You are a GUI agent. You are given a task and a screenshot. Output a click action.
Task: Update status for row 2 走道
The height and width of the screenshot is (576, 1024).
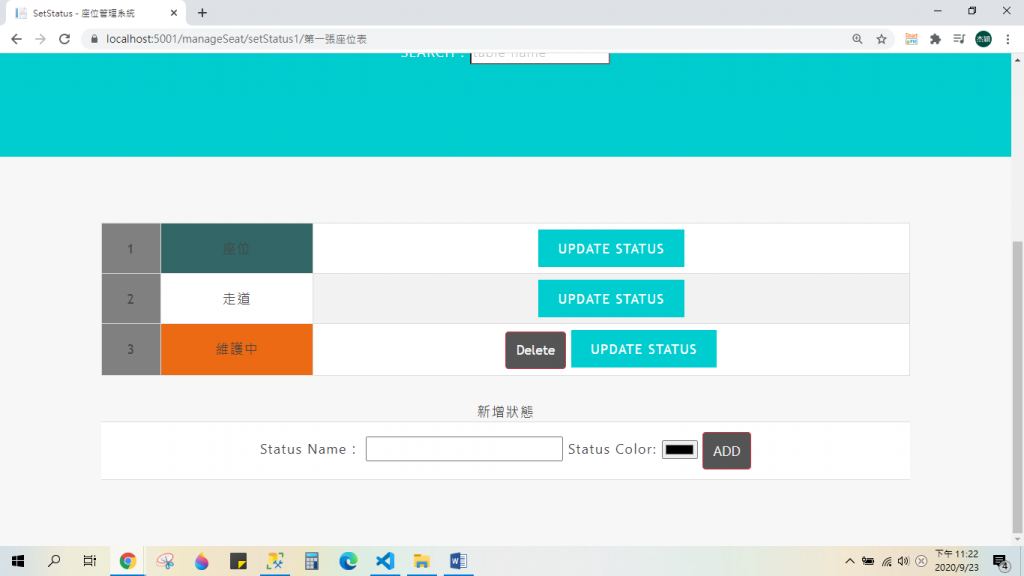tap(611, 298)
